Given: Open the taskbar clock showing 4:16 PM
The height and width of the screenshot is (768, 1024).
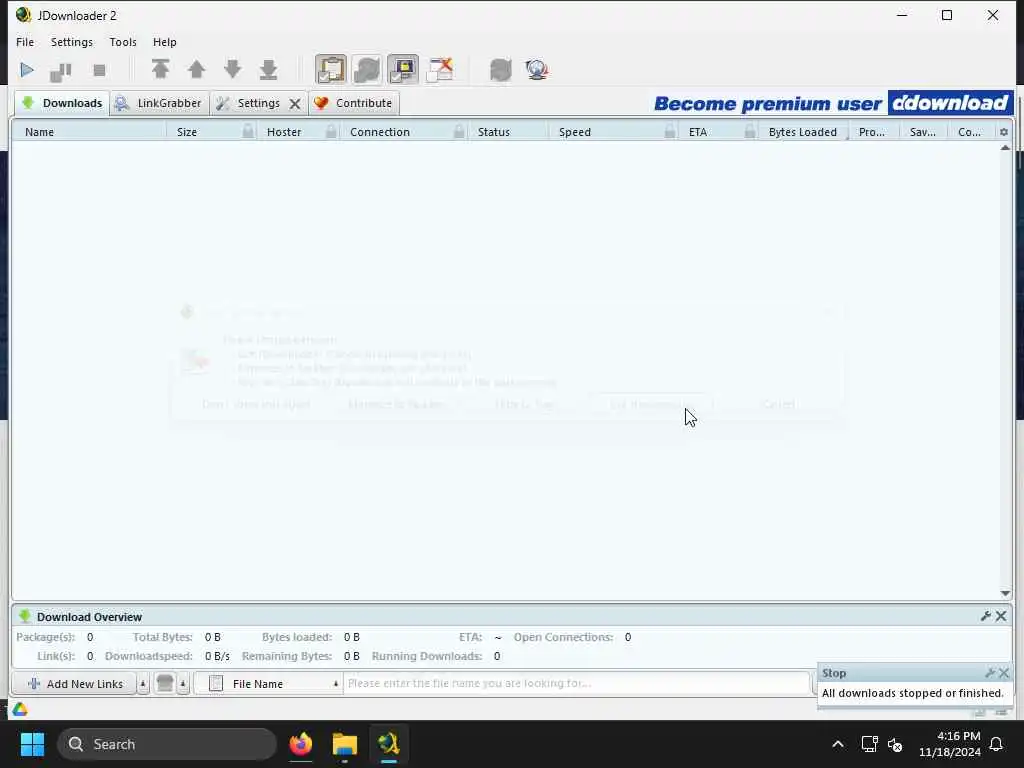Looking at the screenshot, I should click(x=950, y=744).
